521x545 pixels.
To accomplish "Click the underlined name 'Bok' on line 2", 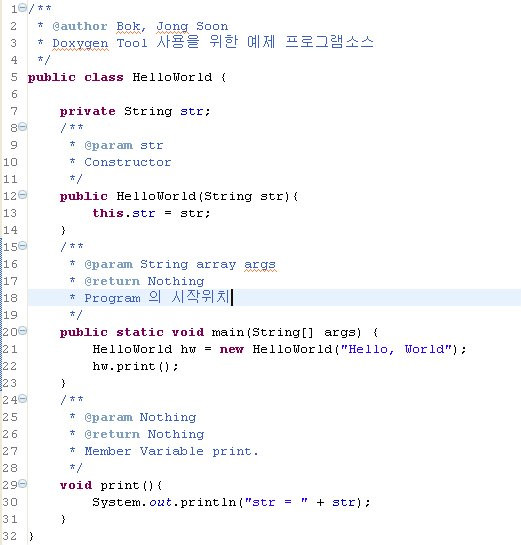I will [128, 26].
